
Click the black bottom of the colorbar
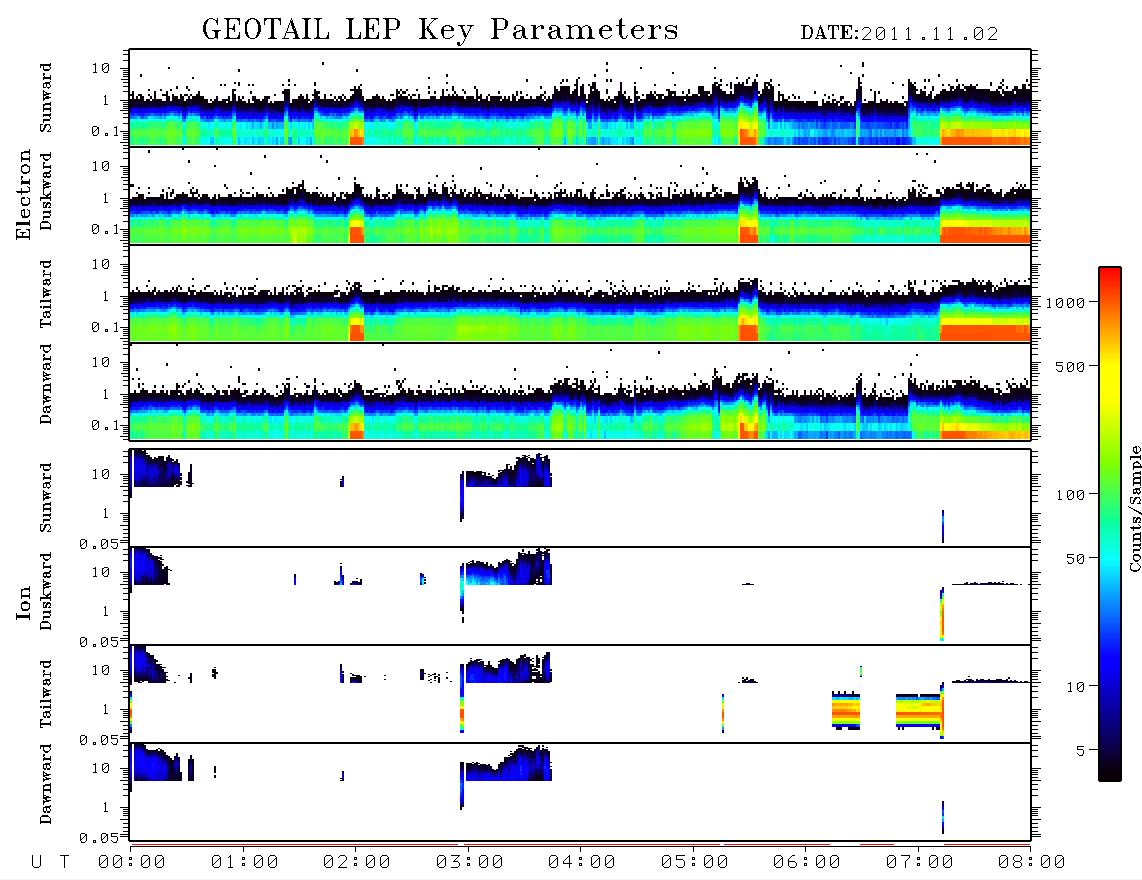(x=1110, y=772)
